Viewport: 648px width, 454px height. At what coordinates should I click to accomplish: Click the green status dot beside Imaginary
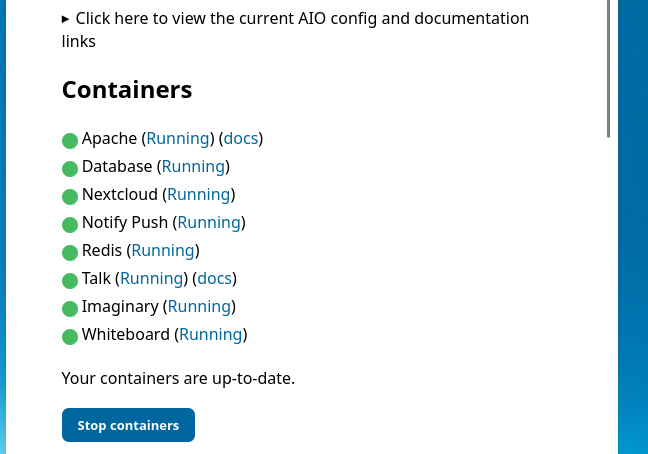[70, 308]
